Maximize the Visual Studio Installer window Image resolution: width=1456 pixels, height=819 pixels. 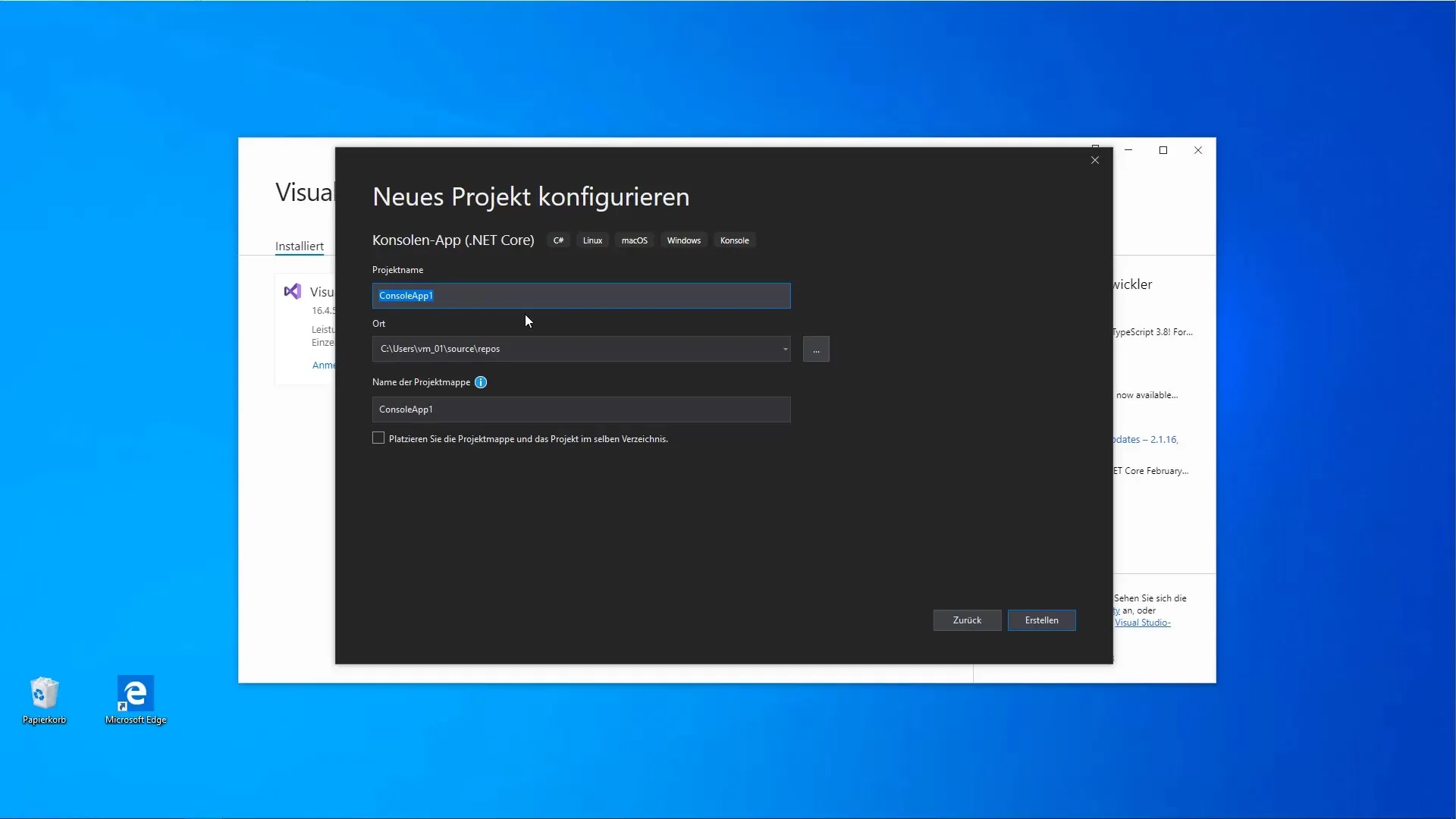[1163, 150]
